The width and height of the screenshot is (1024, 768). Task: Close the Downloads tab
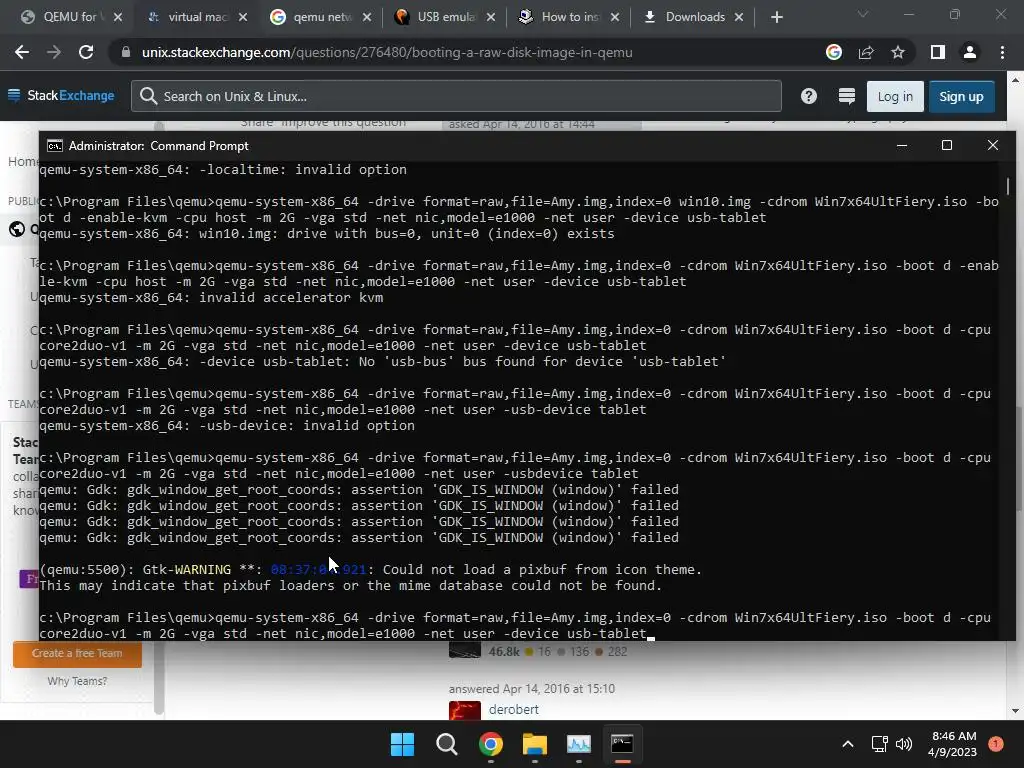pyautogui.click(x=739, y=17)
